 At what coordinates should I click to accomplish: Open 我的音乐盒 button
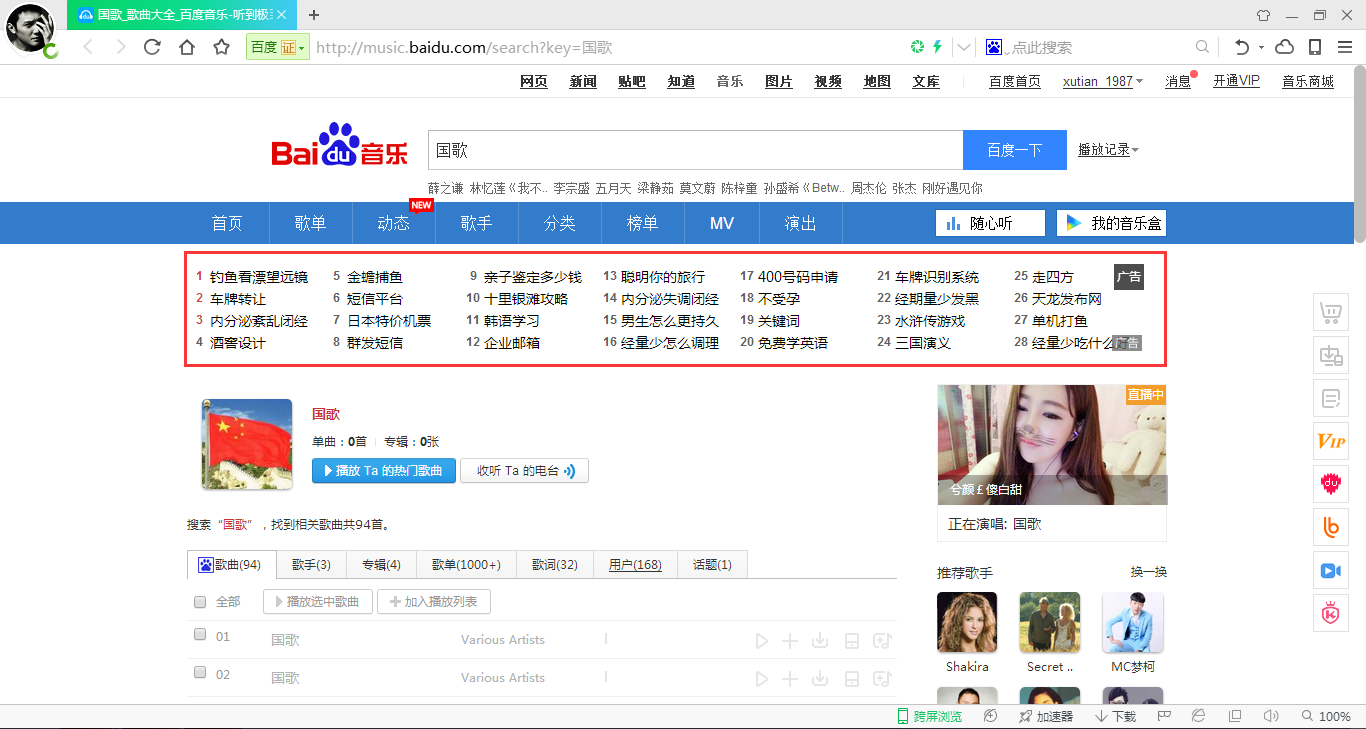tap(1112, 223)
